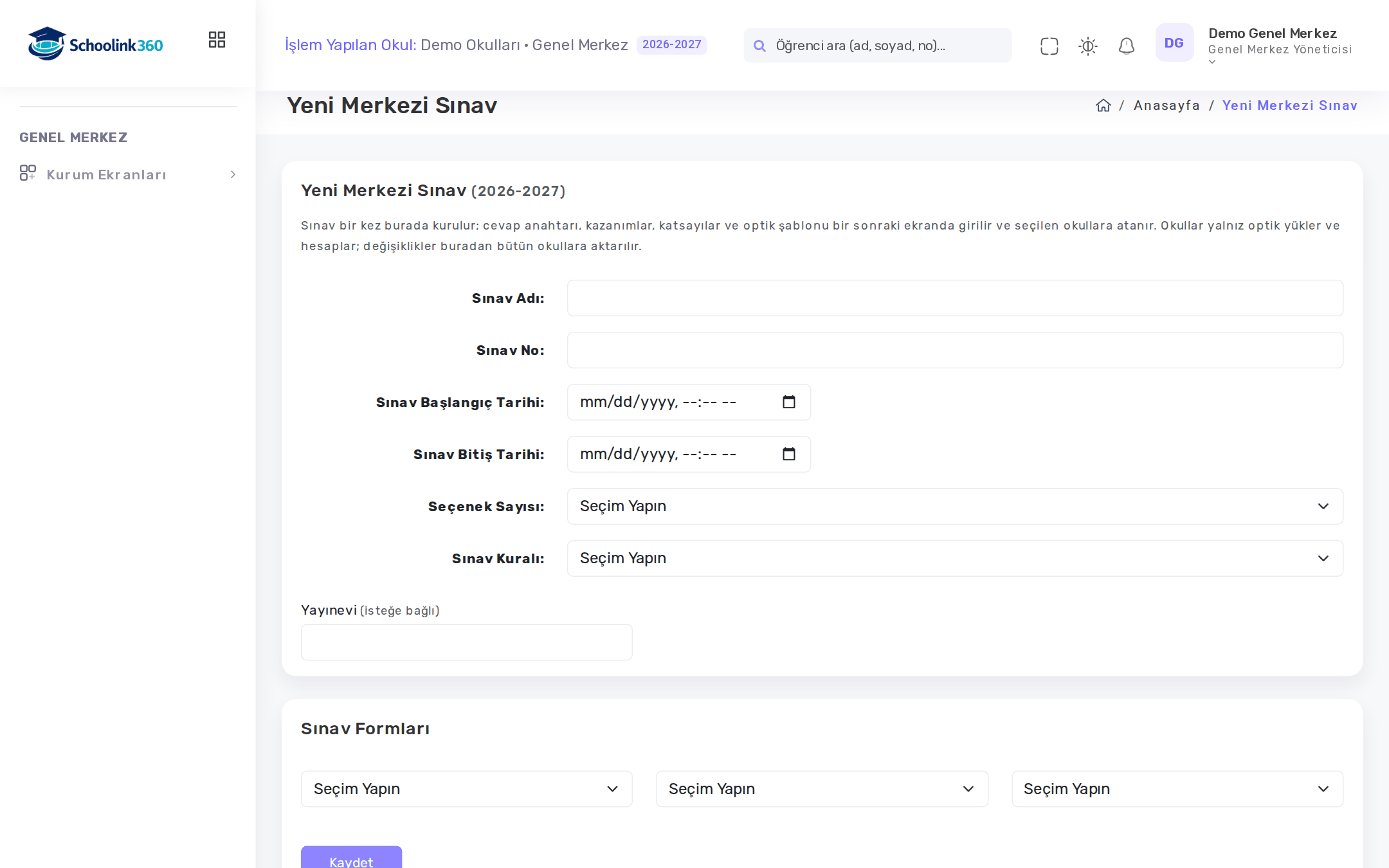Click the Kaydet button
The image size is (1389, 868).
351,858
